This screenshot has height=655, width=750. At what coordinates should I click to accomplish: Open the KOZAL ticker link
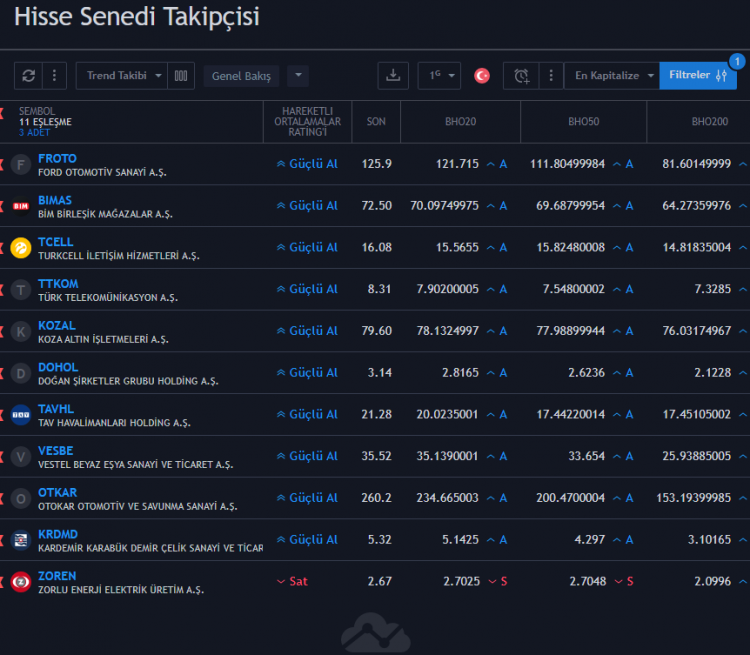57,325
